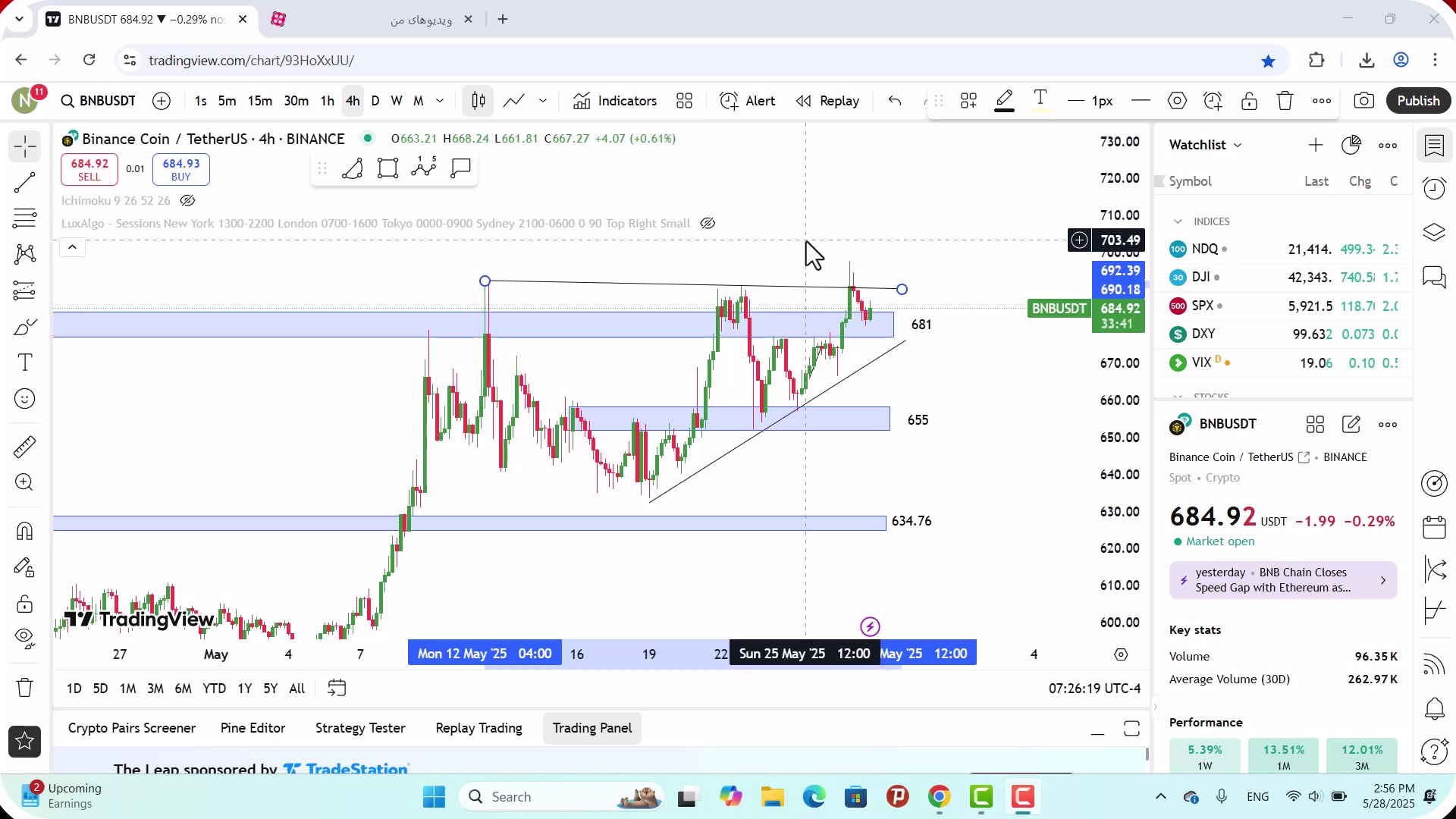
Task: Select NDQ in the watchlist
Action: (x=1284, y=249)
